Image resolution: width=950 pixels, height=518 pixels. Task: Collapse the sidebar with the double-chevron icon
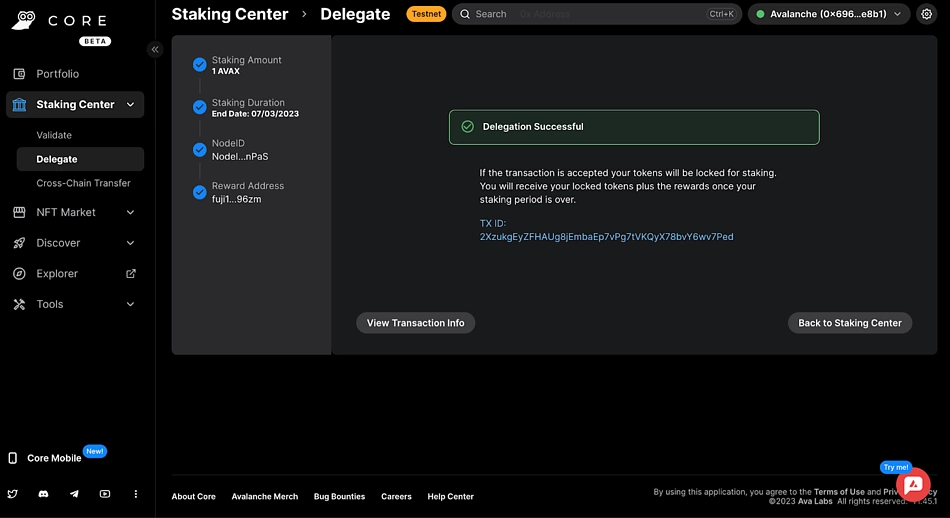point(155,49)
